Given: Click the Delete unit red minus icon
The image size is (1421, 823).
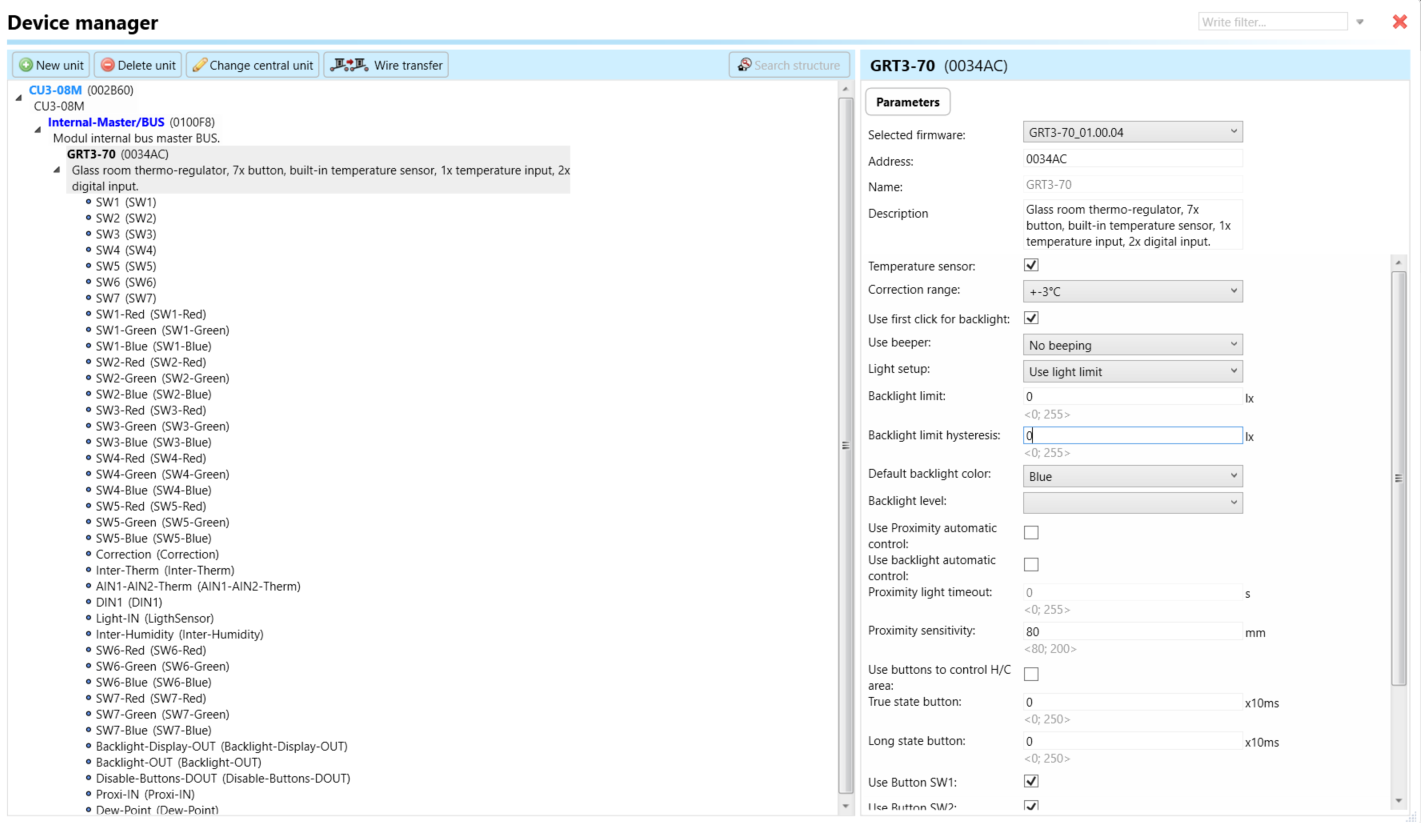Looking at the screenshot, I should click(108, 65).
